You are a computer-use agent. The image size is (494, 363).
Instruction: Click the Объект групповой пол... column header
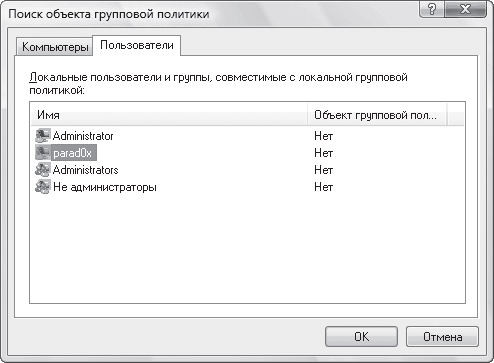tap(377, 115)
